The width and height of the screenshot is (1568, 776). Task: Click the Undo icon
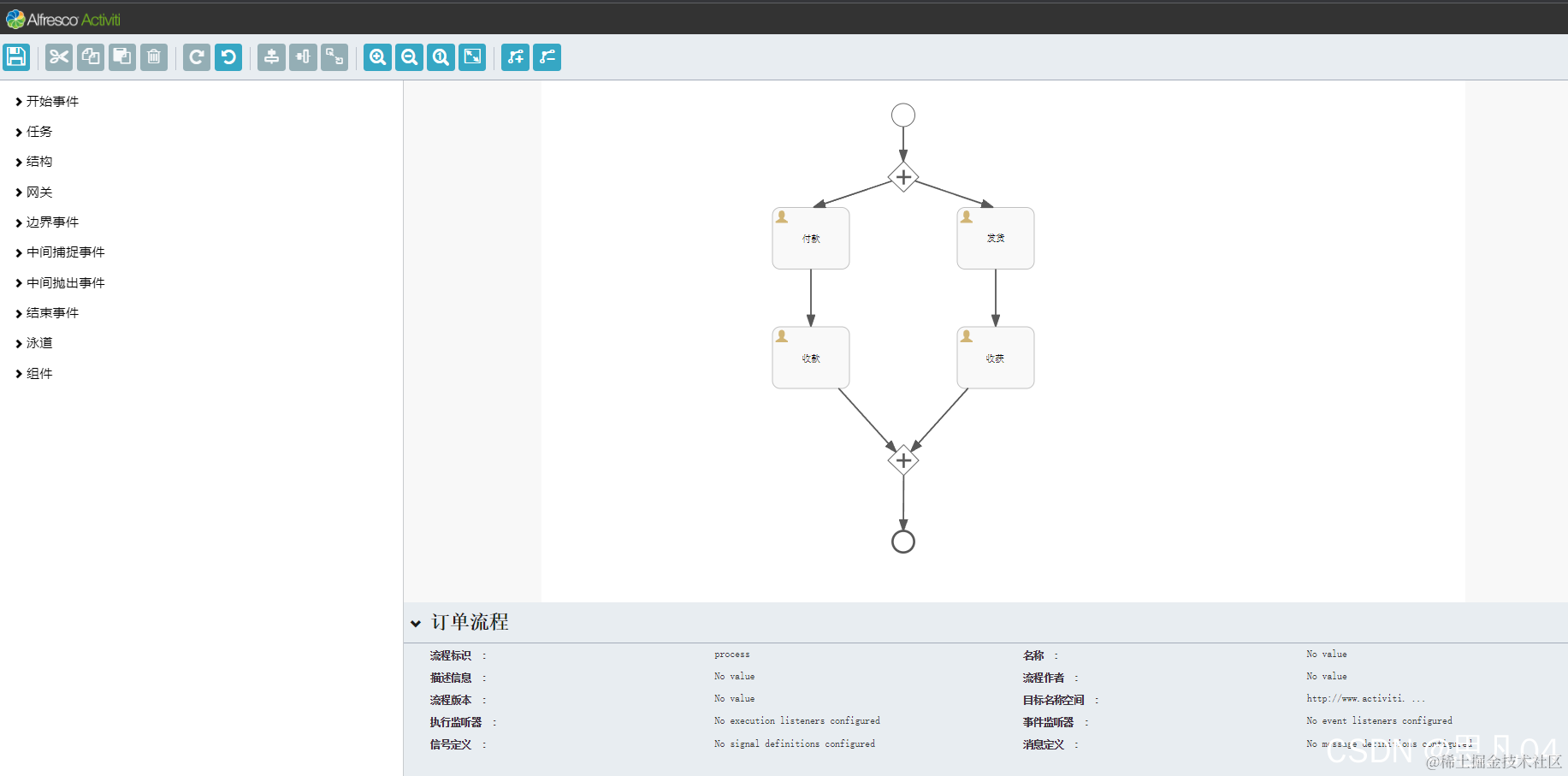click(228, 57)
